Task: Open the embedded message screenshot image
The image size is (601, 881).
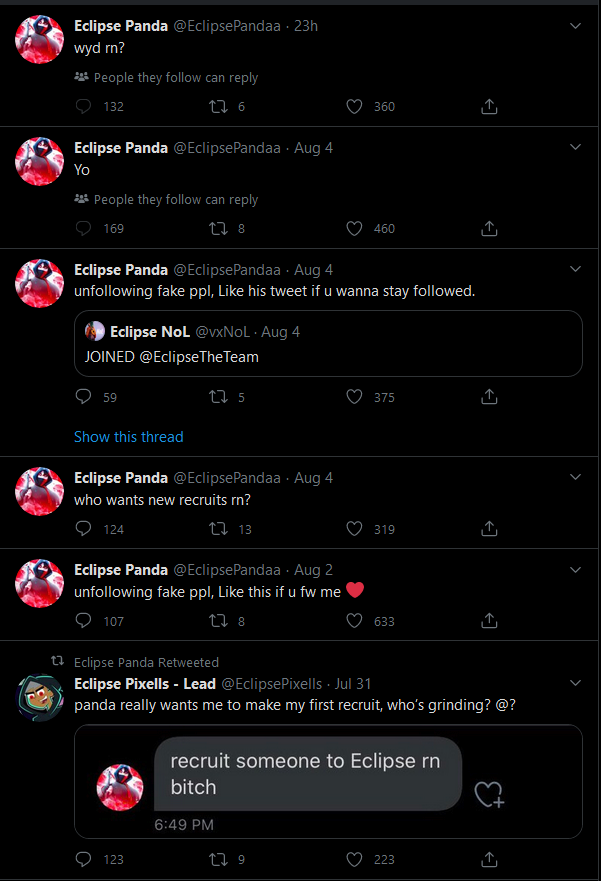Action: [x=328, y=780]
